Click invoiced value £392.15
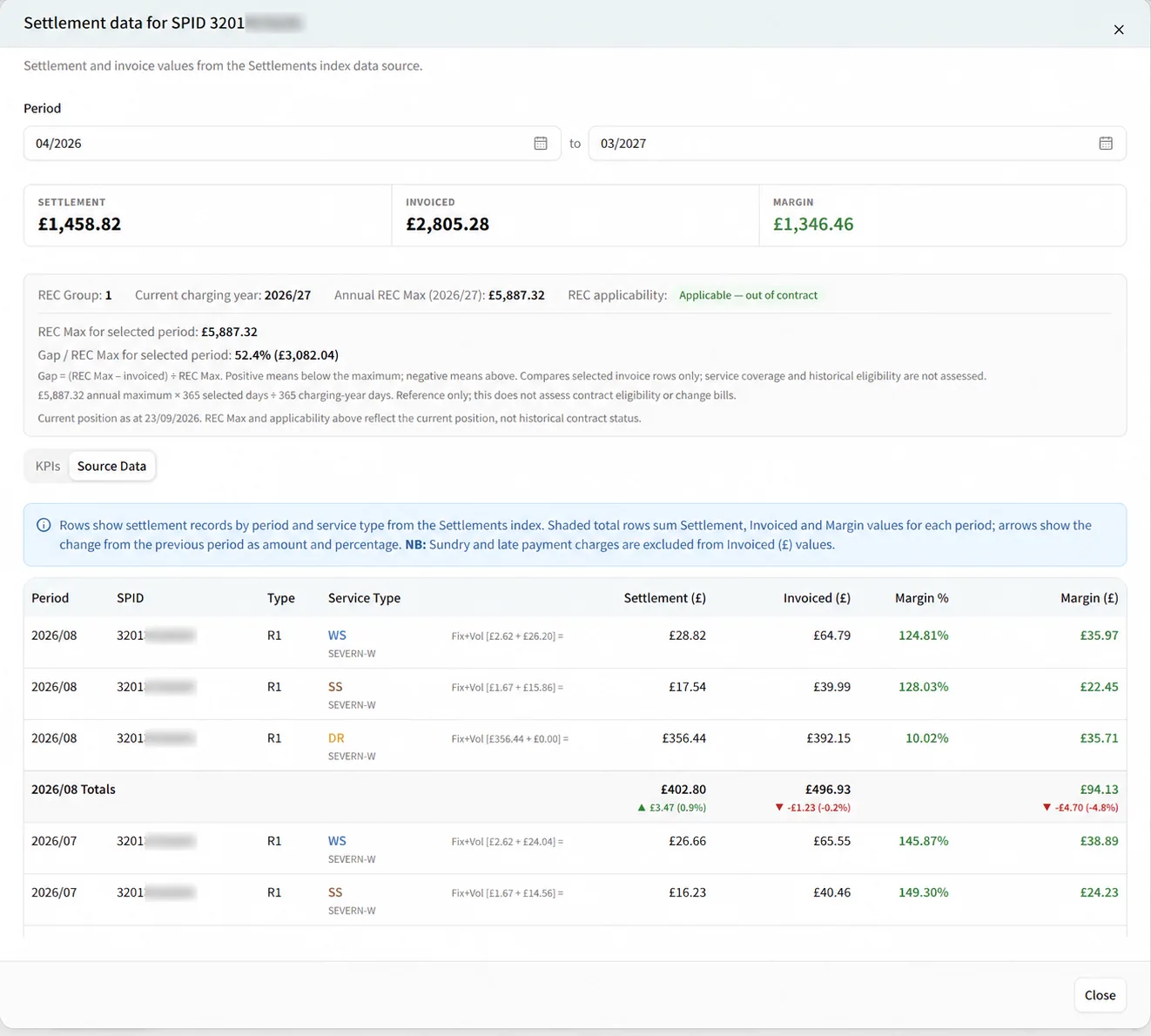The height and width of the screenshot is (1036, 1151). (x=828, y=738)
